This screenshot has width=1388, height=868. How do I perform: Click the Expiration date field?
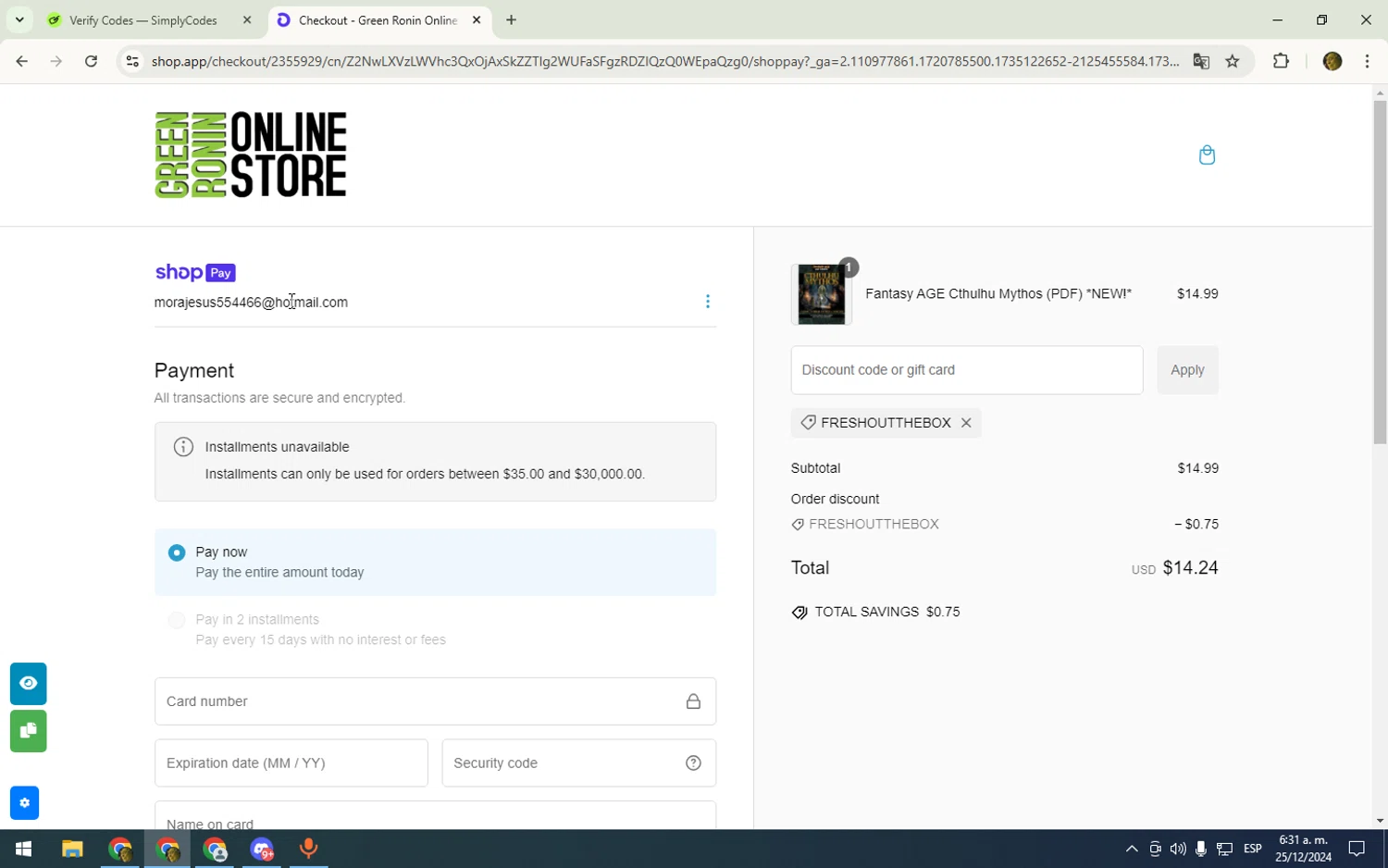click(x=291, y=763)
